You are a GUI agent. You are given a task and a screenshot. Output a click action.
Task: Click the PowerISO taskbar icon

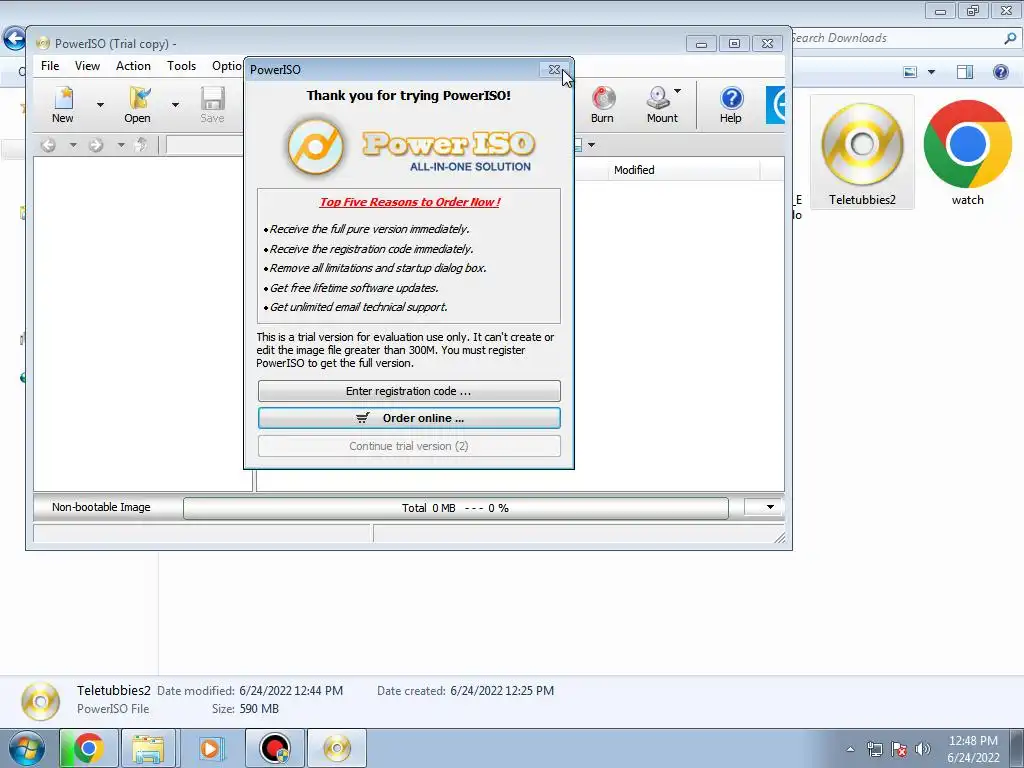point(337,748)
